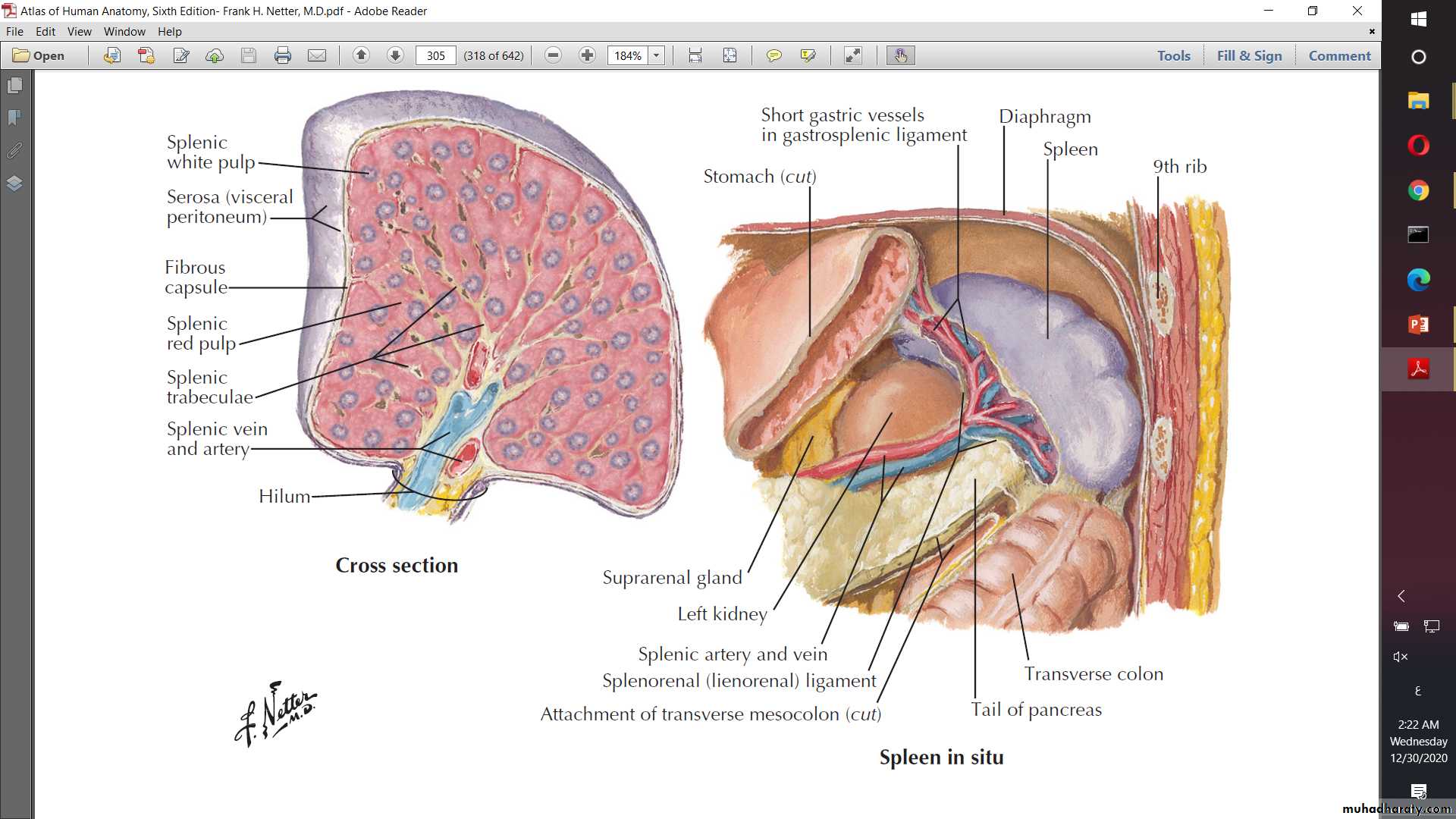Select the highlight text tool
Screen dimensions: 1456x819
[808, 55]
